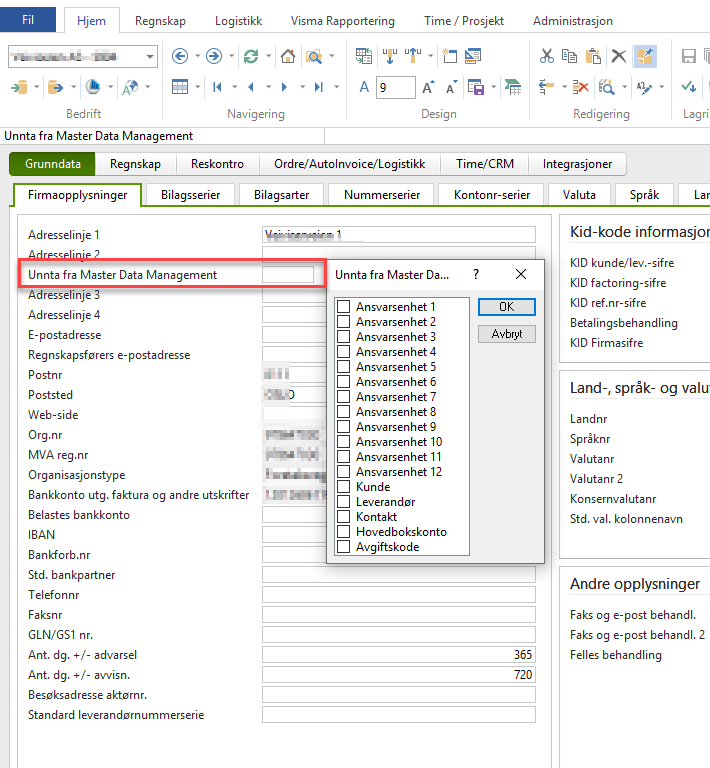Viewport: 710px width, 768px height.
Task: Click the font size field showing 9
Action: (396, 88)
